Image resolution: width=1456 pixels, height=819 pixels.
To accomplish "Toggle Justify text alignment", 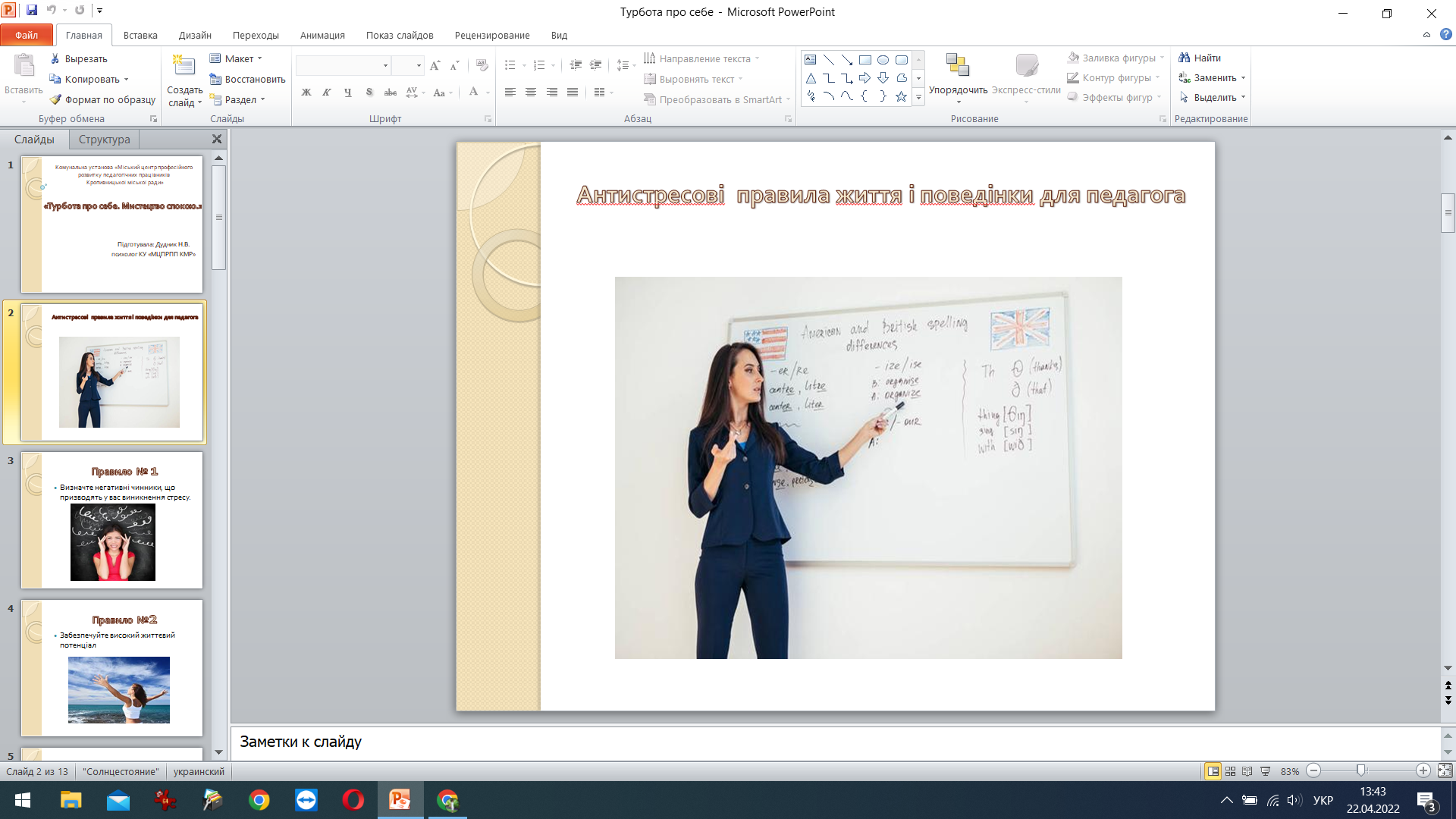I will coord(573,93).
